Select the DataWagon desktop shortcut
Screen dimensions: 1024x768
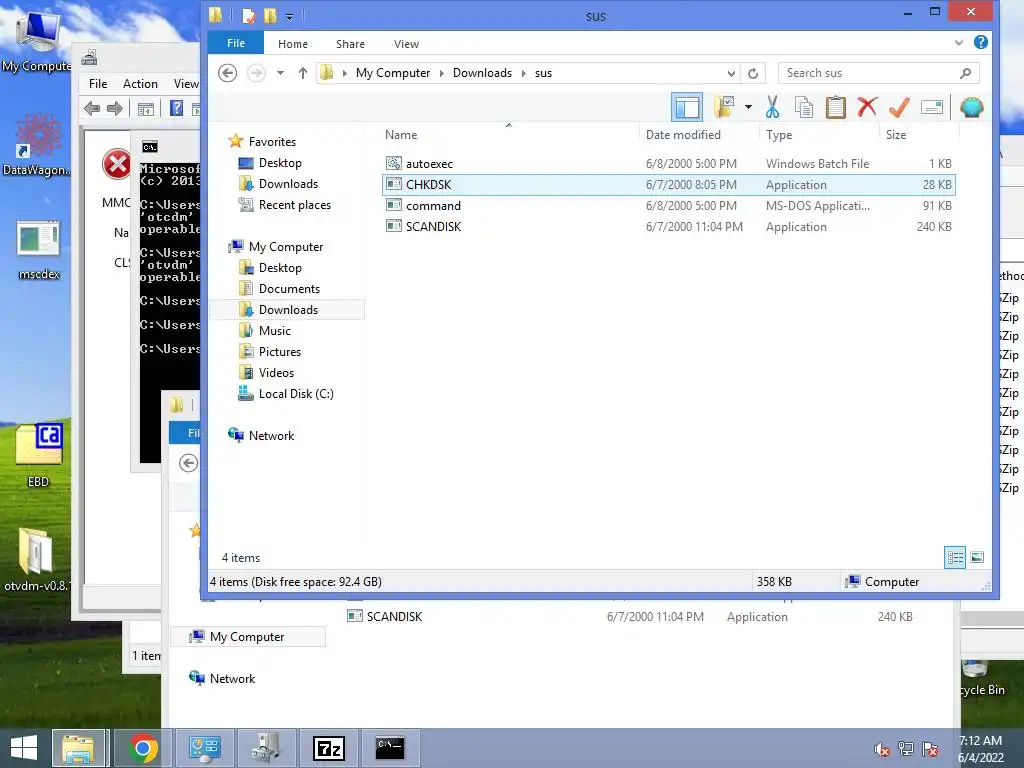[37, 145]
